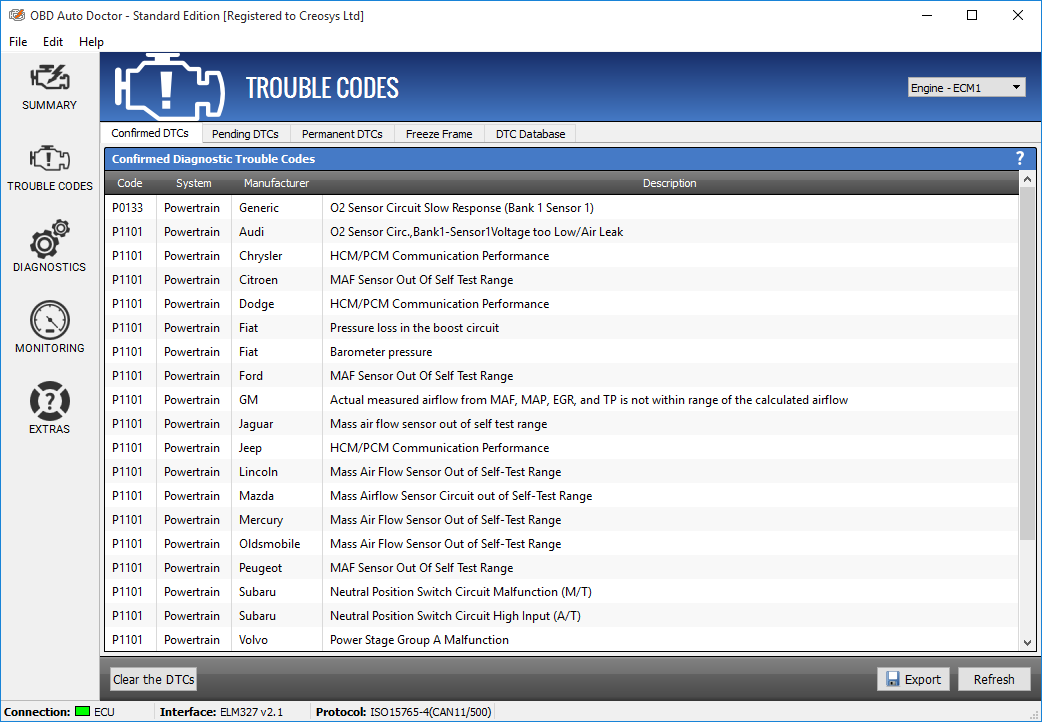This screenshot has height=722, width=1042.
Task: Select the GM manufacturer row
Action: tap(562, 400)
